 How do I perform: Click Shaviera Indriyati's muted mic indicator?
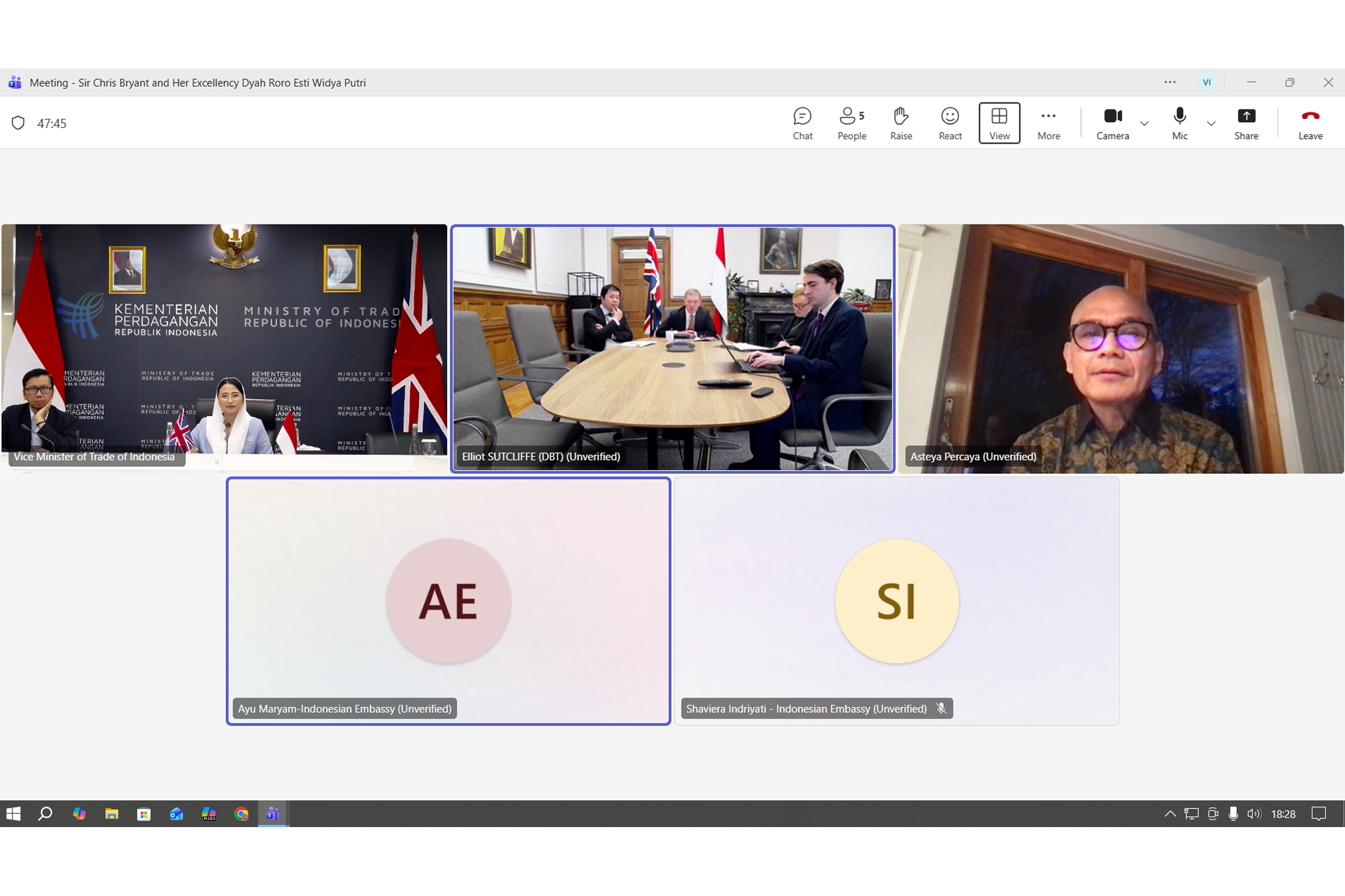point(941,709)
